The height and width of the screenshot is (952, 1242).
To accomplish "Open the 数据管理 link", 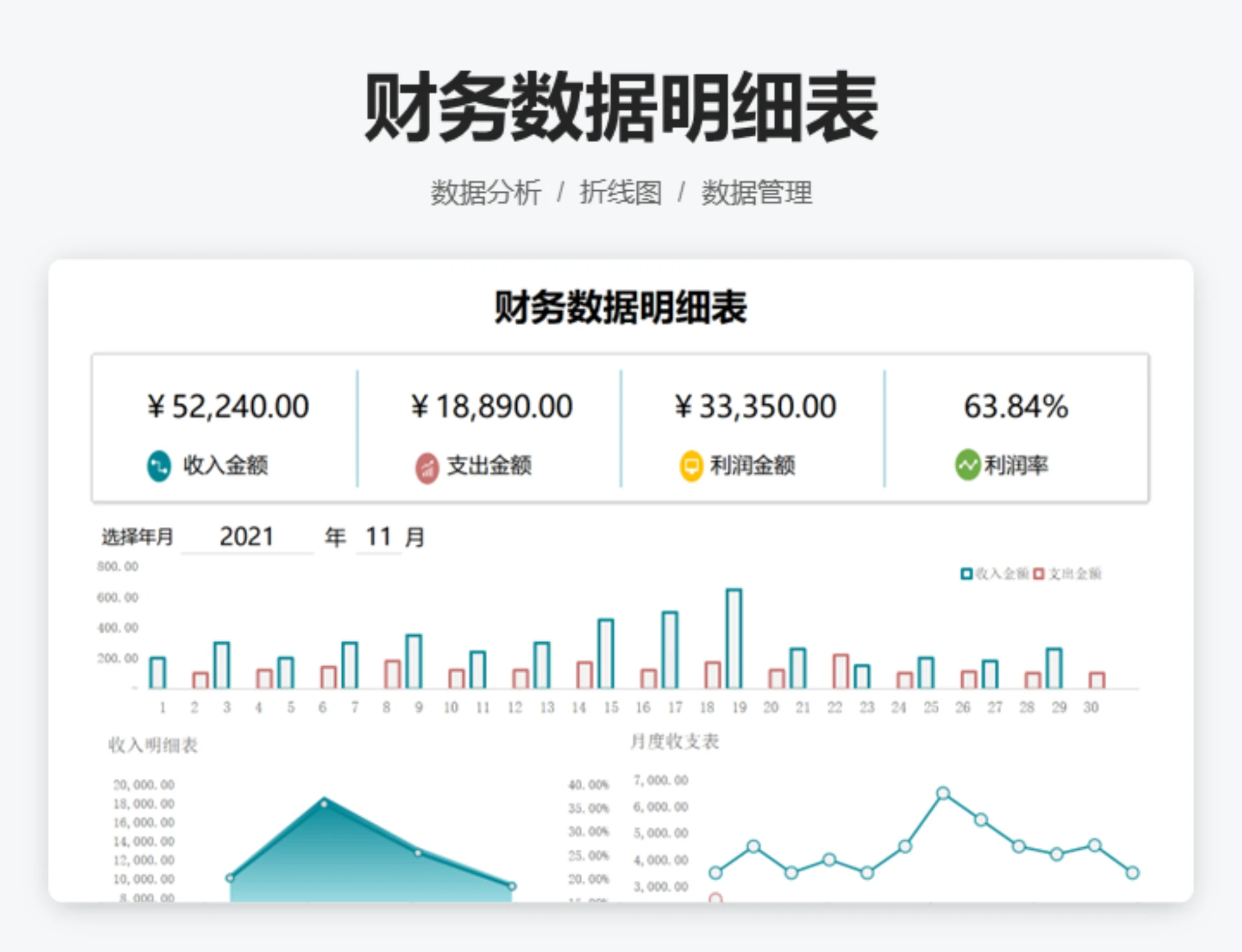I will (757, 192).
